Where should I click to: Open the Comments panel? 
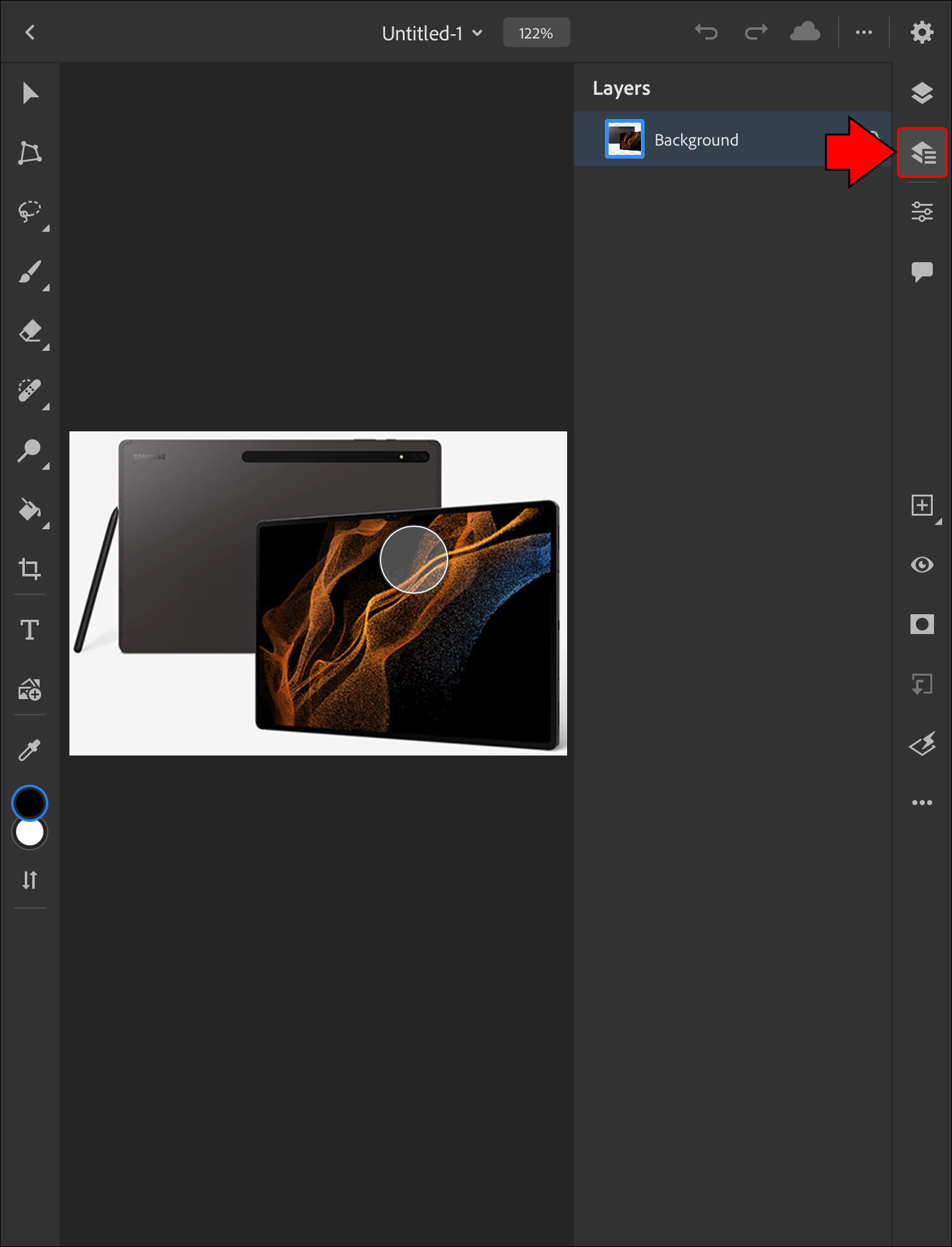click(x=922, y=271)
